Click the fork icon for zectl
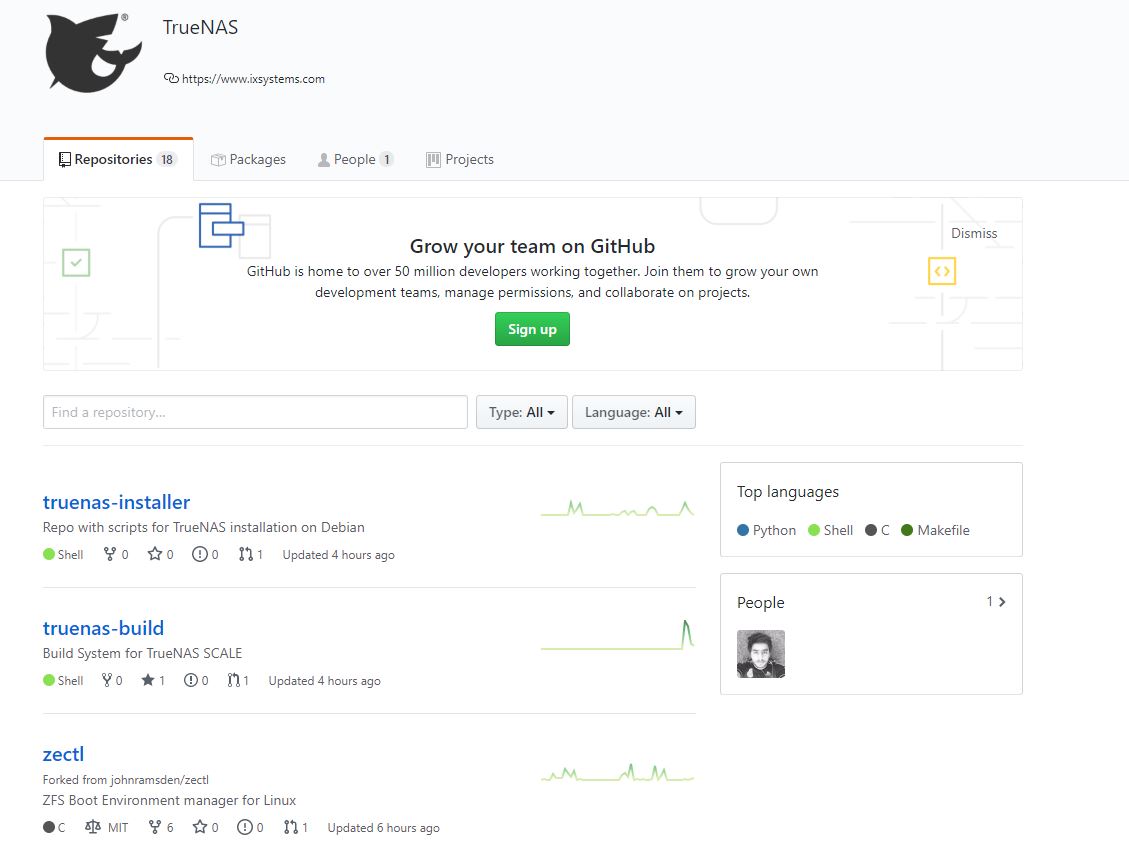 pos(155,827)
